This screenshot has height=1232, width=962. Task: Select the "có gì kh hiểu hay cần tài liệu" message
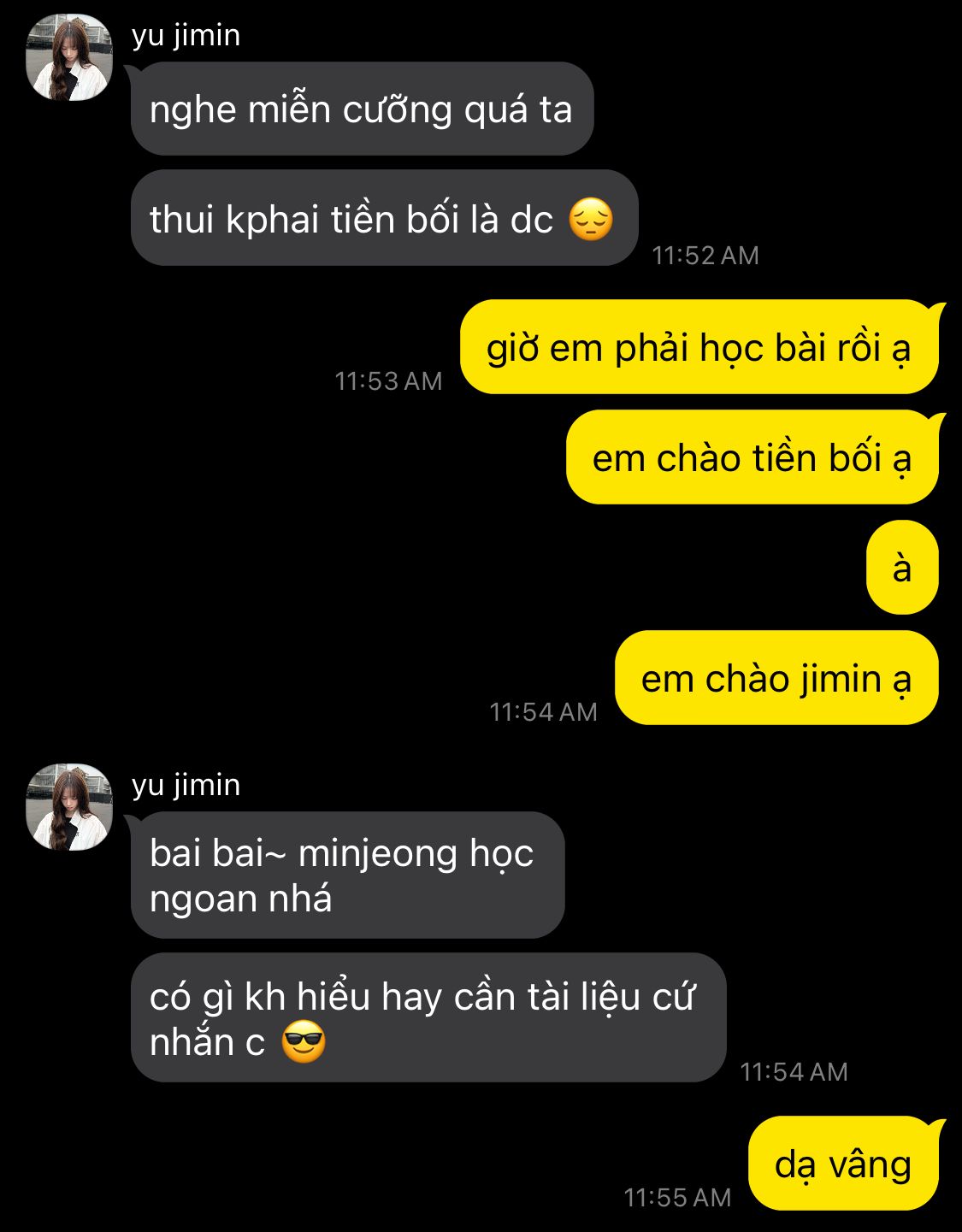(428, 1018)
